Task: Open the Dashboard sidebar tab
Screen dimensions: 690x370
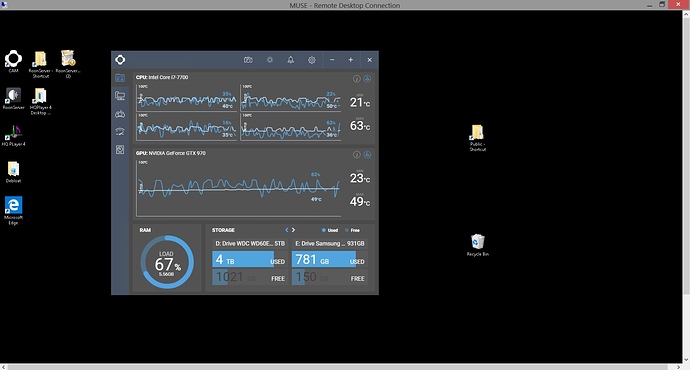Action: click(x=120, y=78)
